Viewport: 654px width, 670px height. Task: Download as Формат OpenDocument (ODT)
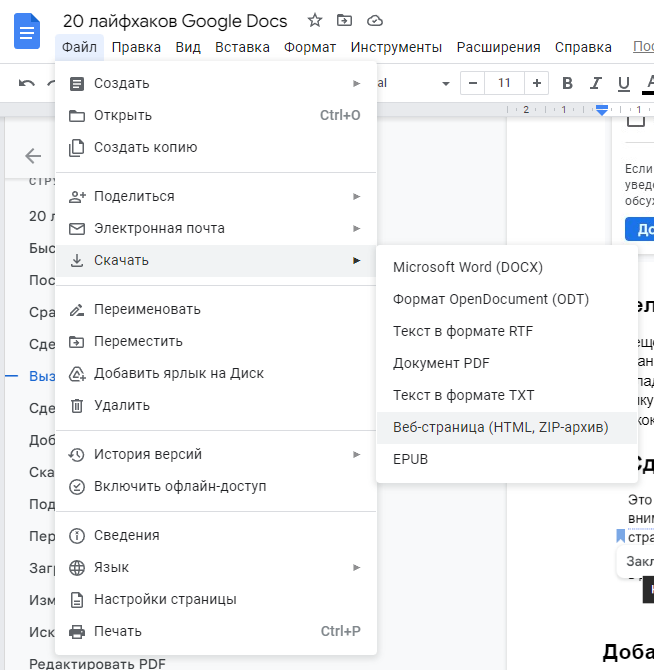pyautogui.click(x=507, y=300)
